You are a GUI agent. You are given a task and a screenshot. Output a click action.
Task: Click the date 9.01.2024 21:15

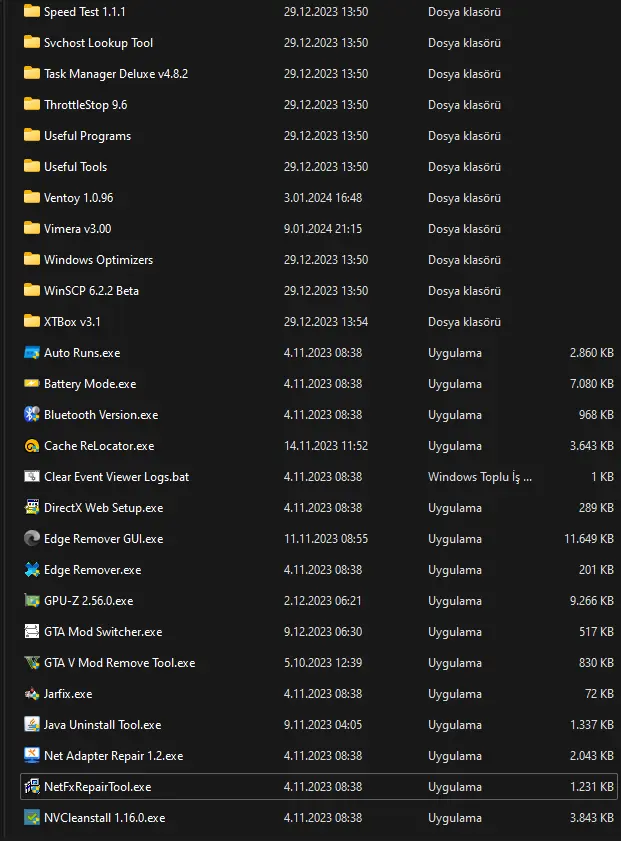click(x=323, y=229)
